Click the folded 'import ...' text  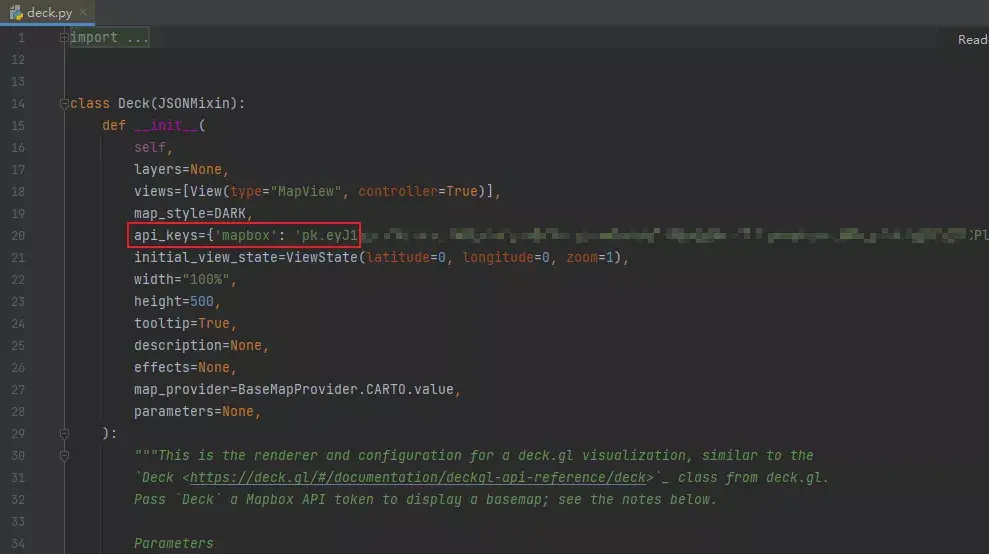pyautogui.click(x=109, y=37)
